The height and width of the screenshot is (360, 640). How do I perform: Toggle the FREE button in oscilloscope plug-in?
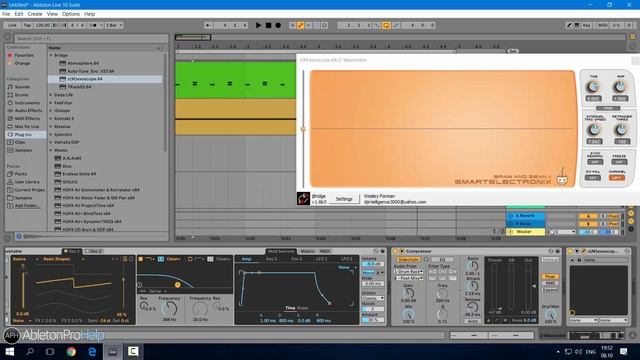(608, 108)
